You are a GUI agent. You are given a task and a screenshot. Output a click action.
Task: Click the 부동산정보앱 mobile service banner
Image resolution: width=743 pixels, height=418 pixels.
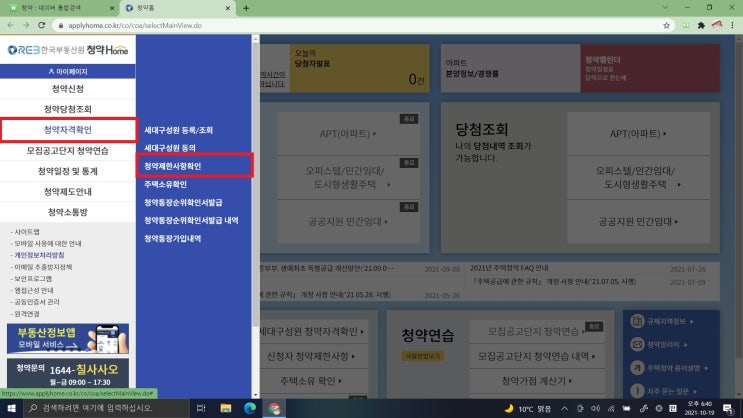[68, 338]
